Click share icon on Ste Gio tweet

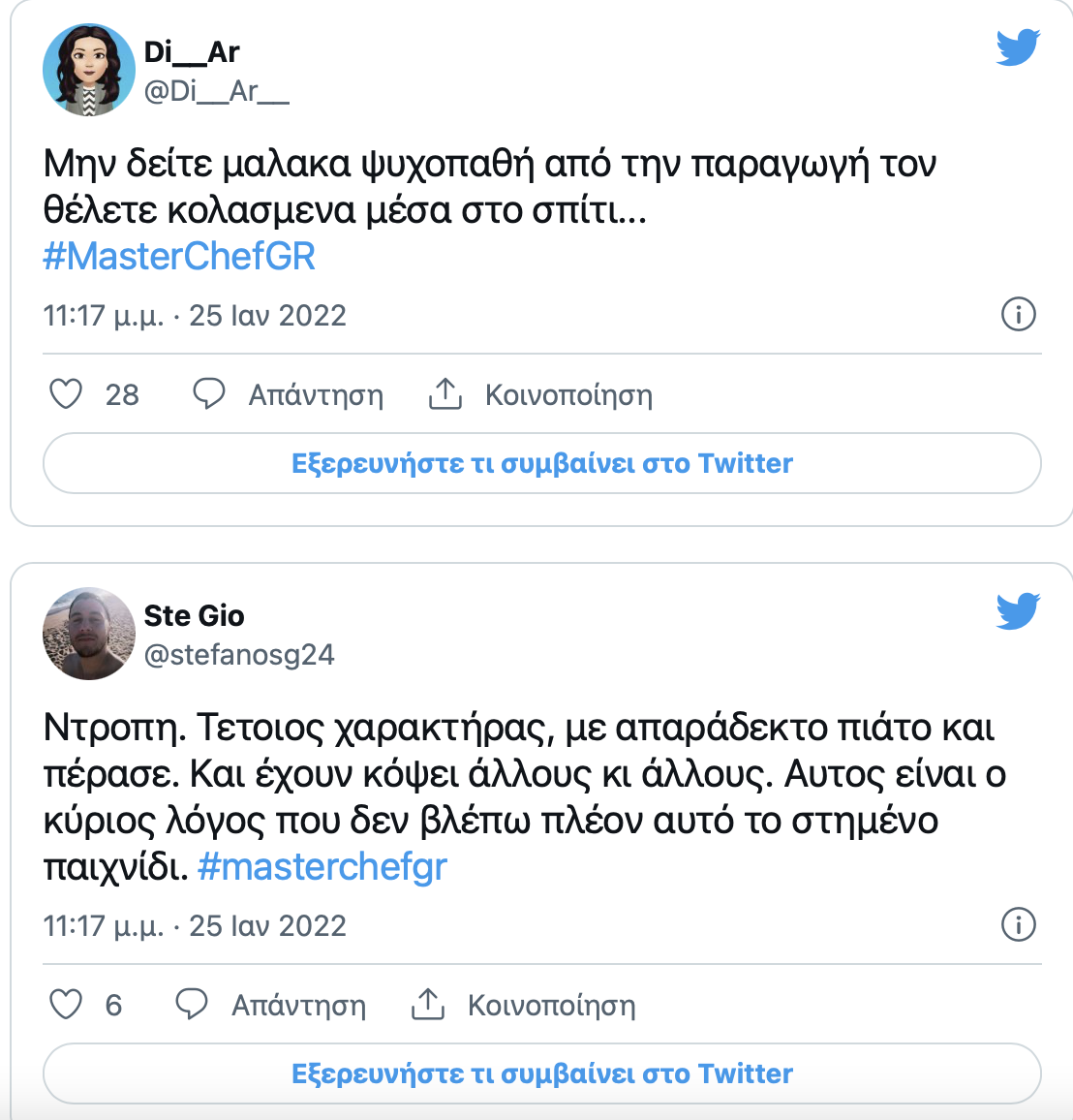tap(428, 1005)
